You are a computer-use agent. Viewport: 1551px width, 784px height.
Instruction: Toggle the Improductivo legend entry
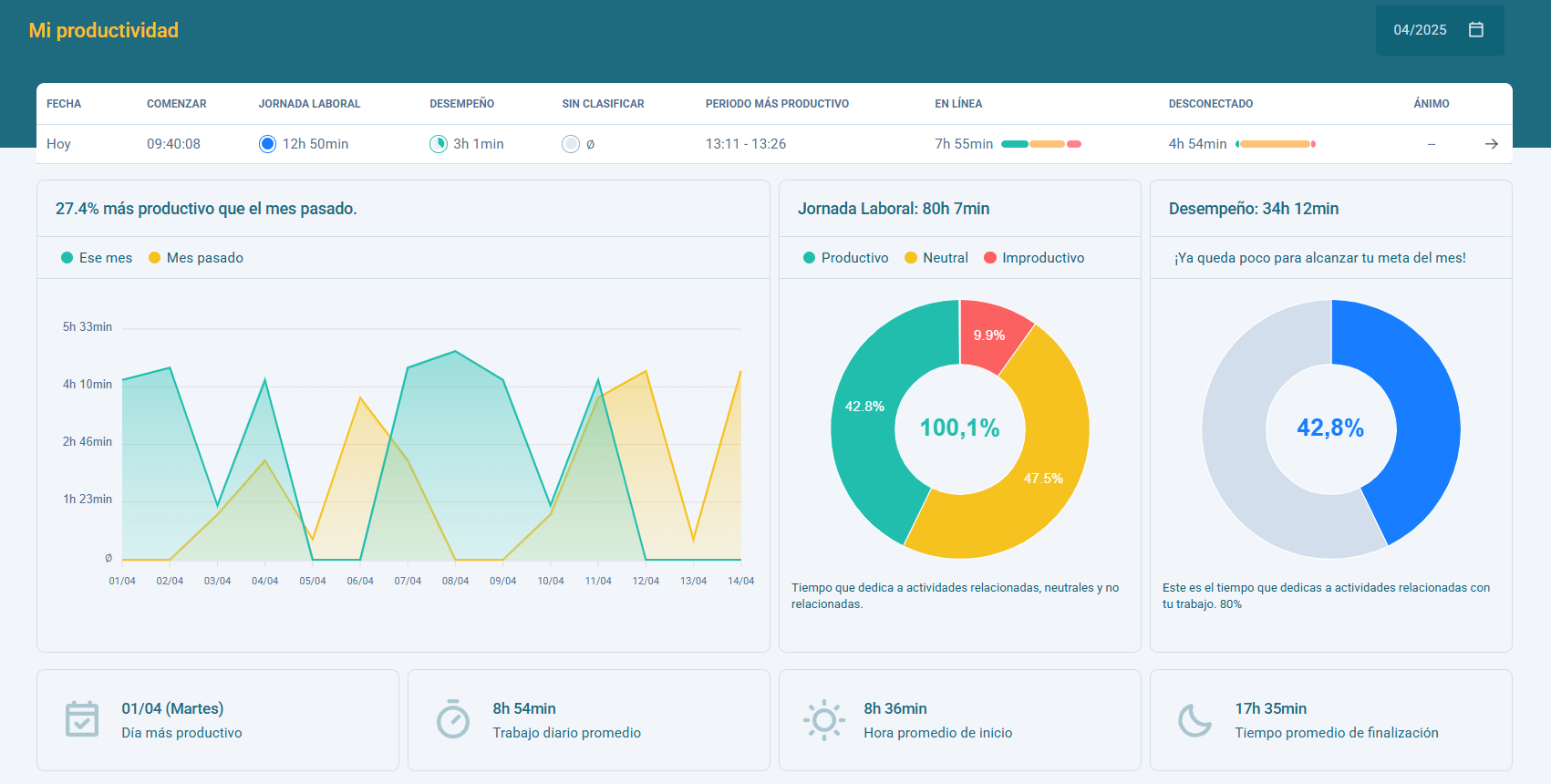click(x=1034, y=258)
